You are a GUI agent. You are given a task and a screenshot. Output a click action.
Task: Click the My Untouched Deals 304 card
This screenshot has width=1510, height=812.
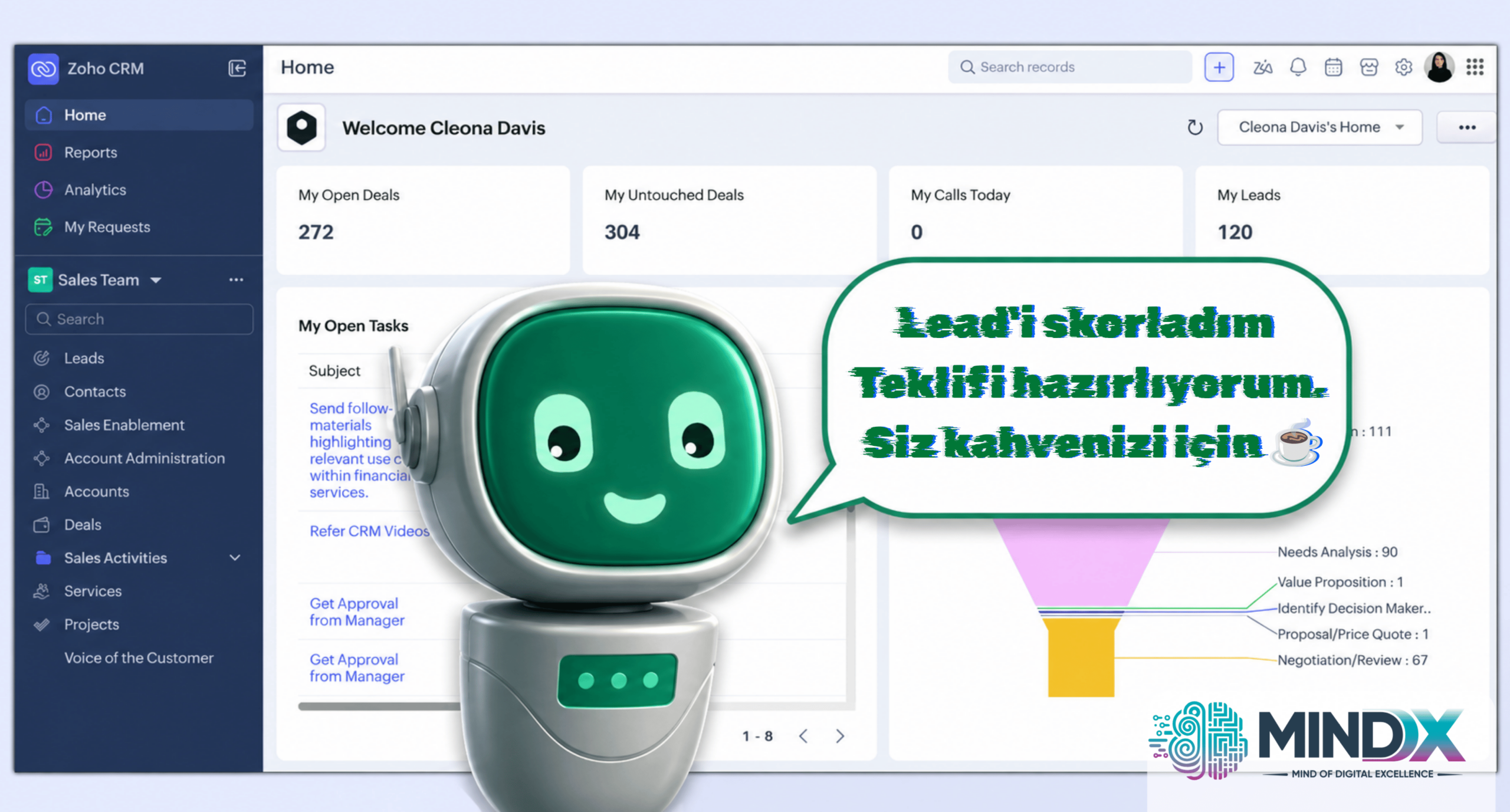[729, 220]
